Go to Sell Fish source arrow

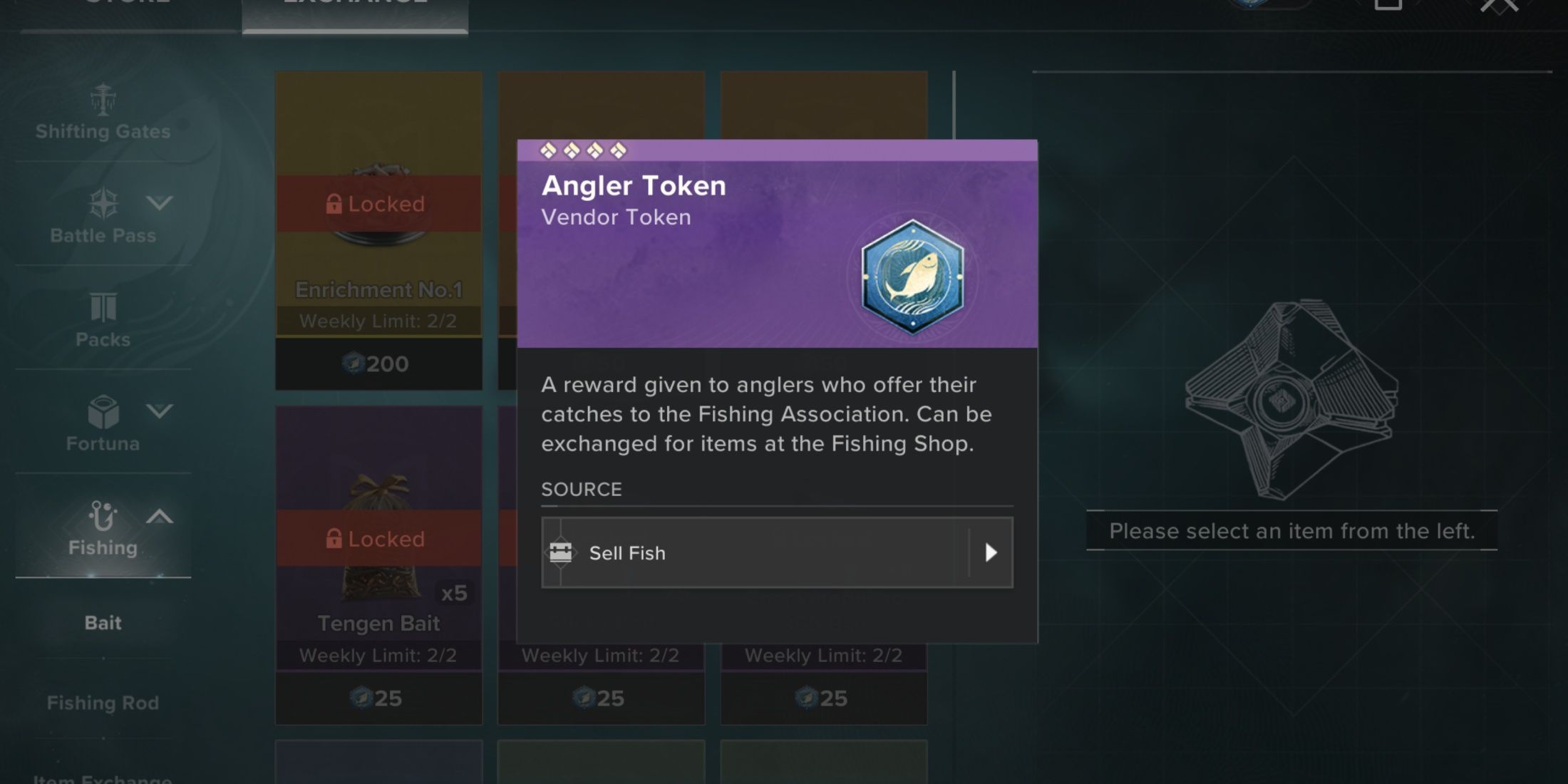pos(991,552)
